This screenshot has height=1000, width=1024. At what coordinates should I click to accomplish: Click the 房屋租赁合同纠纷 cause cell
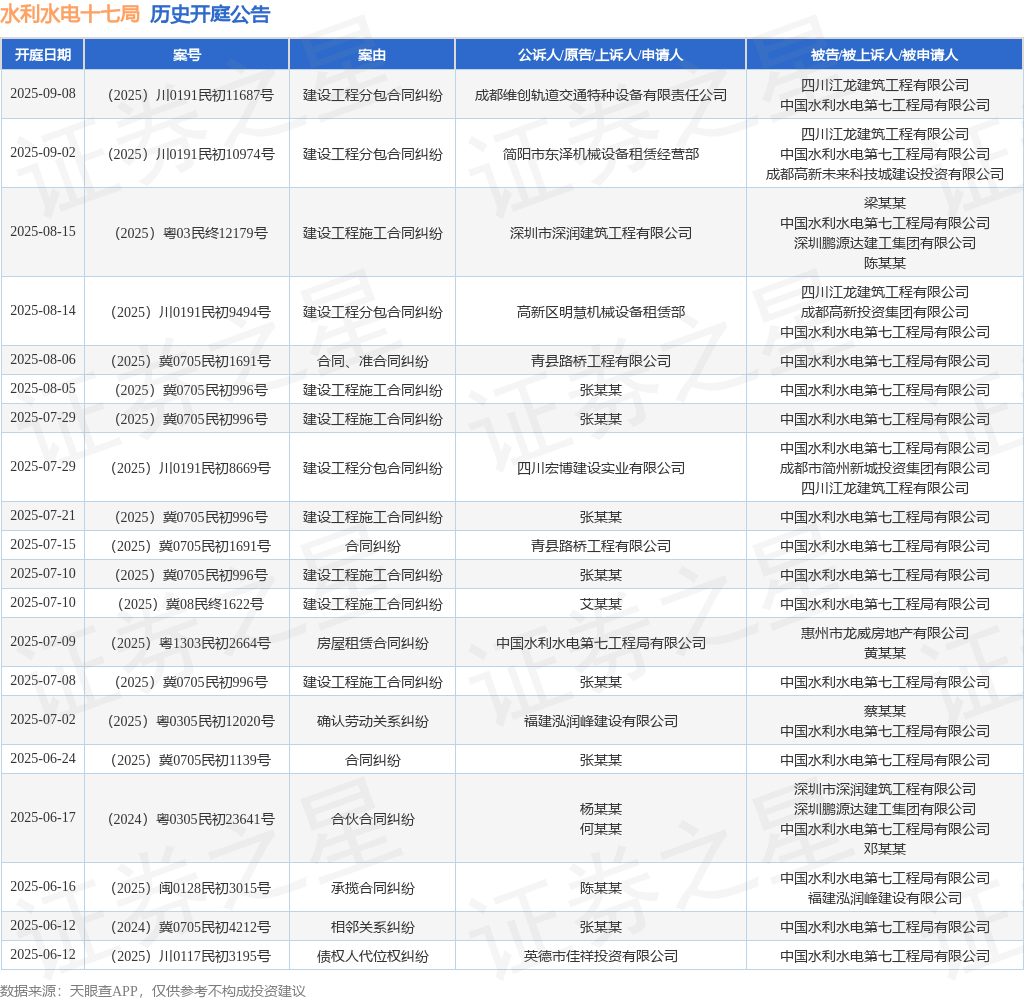[x=372, y=643]
